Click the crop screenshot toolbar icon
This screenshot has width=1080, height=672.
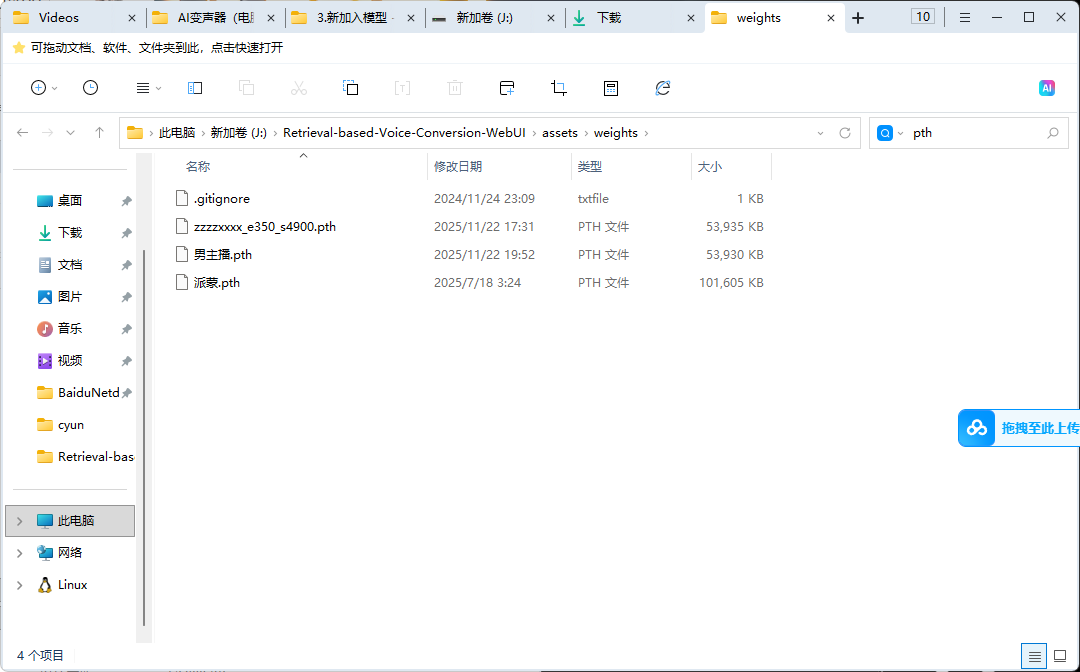pyautogui.click(x=559, y=87)
